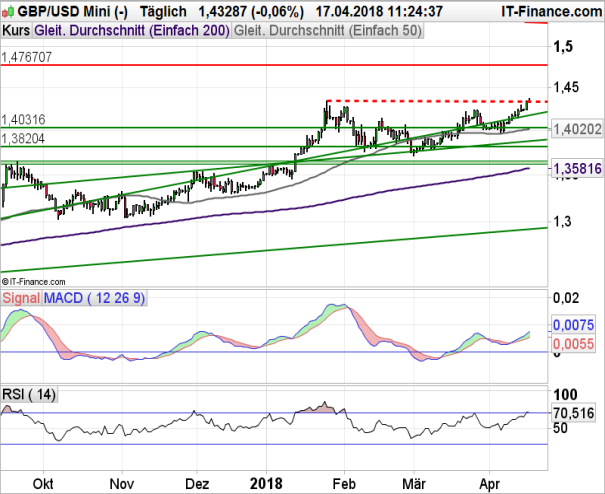Click the Mär axis label
605x494 pixels.
[414, 484]
